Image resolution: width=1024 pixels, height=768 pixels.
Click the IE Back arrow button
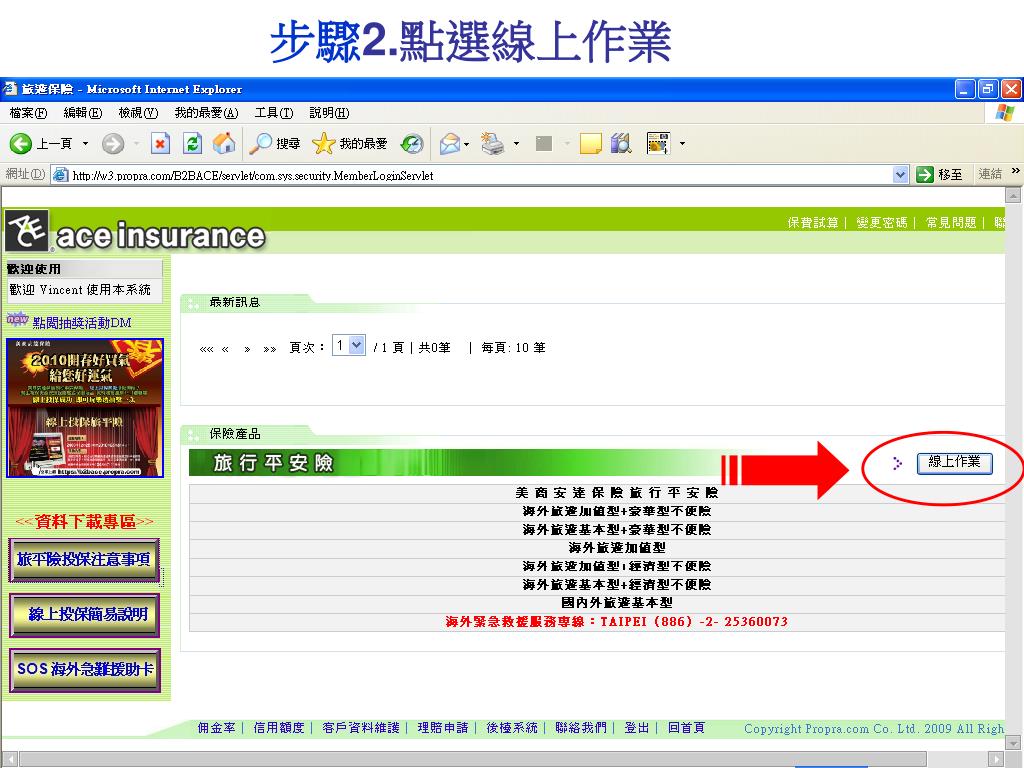21,144
